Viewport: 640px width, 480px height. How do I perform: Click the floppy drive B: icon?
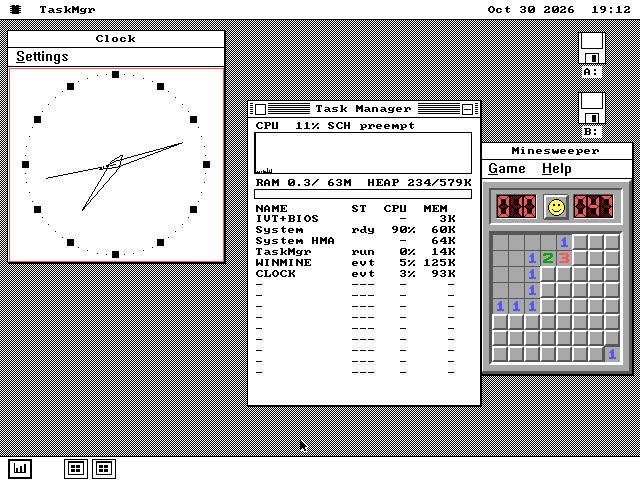591,115
